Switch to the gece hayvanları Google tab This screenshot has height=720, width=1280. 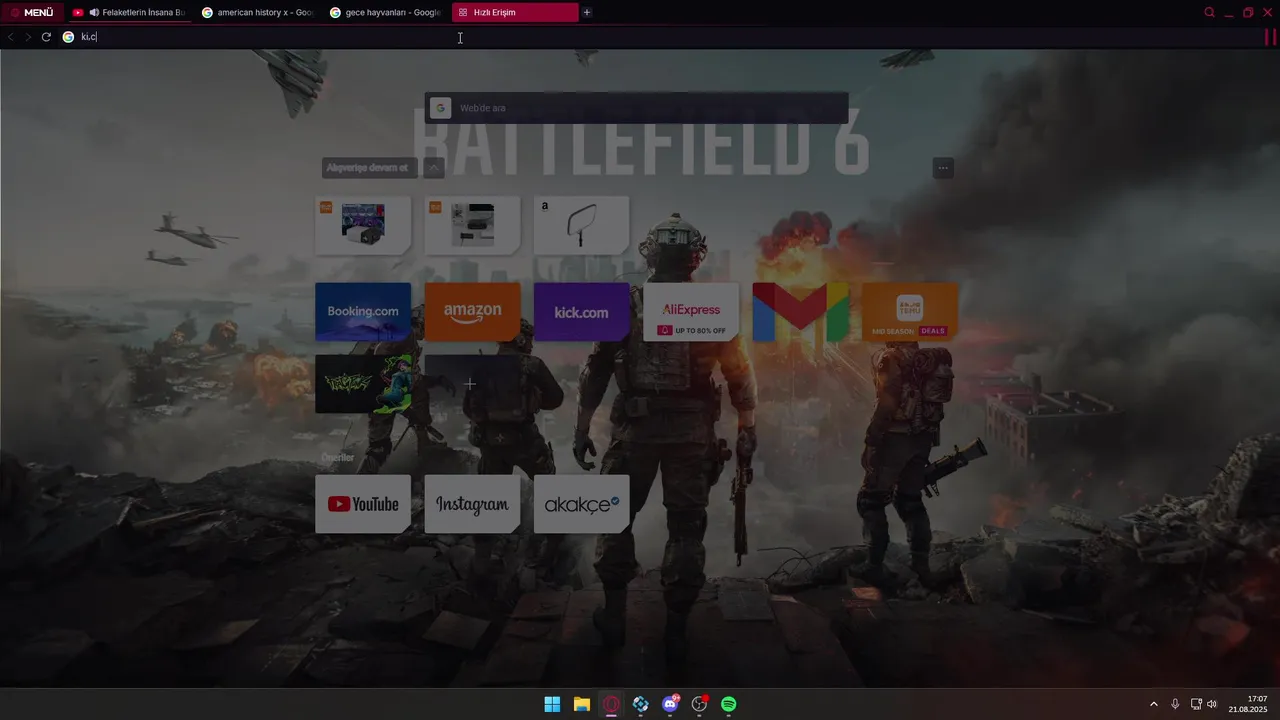point(385,12)
